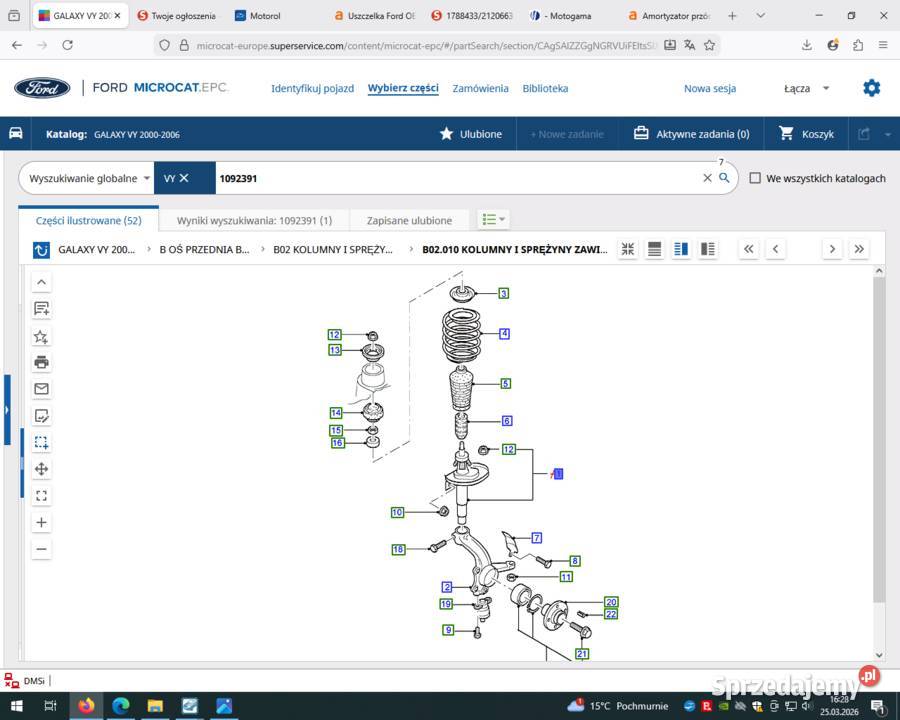Remove the VY catalog filter chip
Viewport: 900px width, 720px height.
[184, 178]
